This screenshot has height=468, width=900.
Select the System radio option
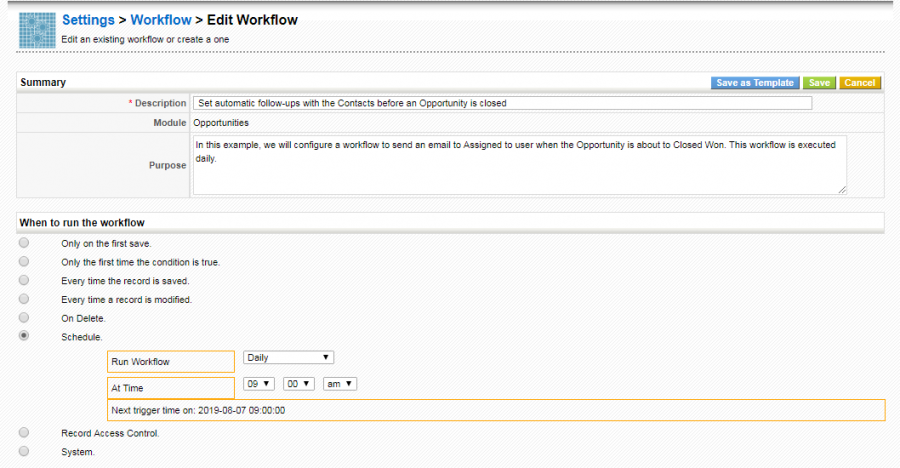tap(24, 452)
